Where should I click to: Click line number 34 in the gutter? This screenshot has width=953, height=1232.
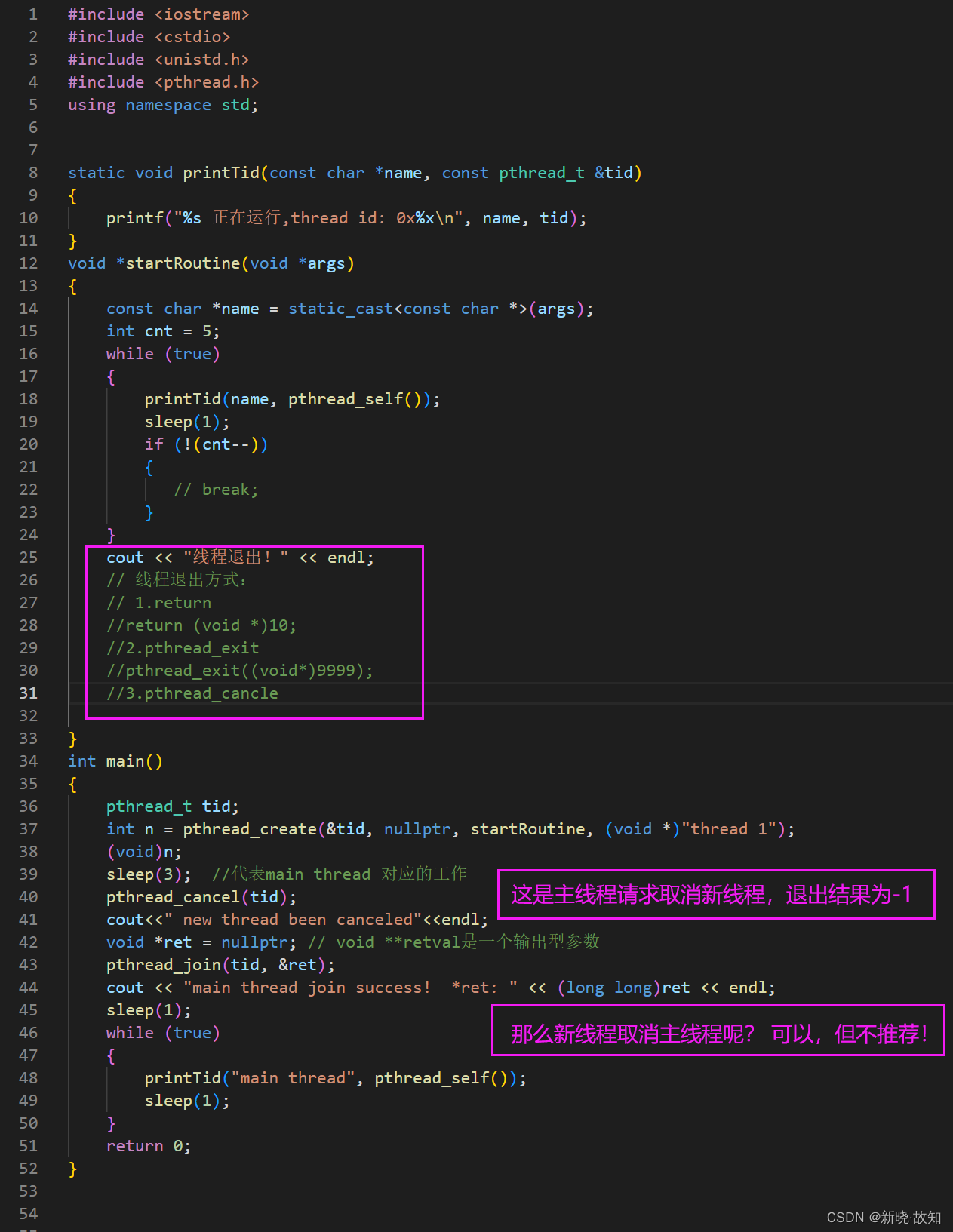pyautogui.click(x=29, y=761)
